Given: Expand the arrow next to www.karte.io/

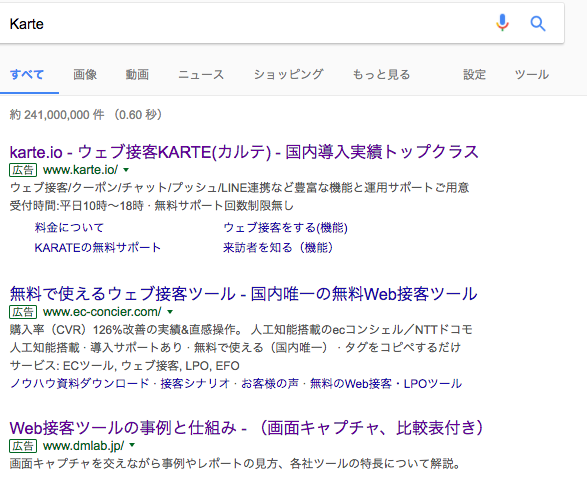Looking at the screenshot, I should point(127,170).
